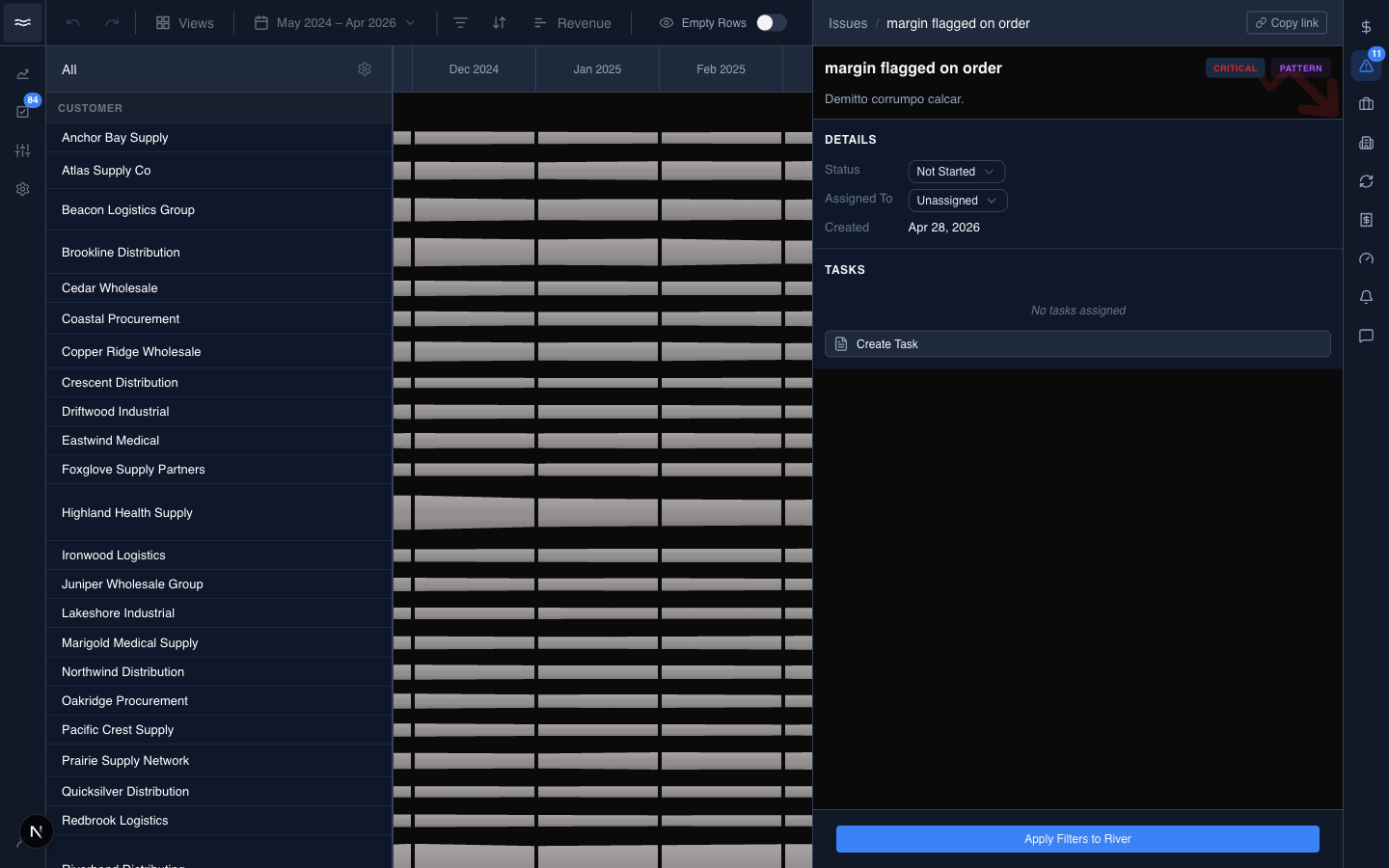
Task: Open the dollar sign panel icon
Action: click(x=1366, y=27)
